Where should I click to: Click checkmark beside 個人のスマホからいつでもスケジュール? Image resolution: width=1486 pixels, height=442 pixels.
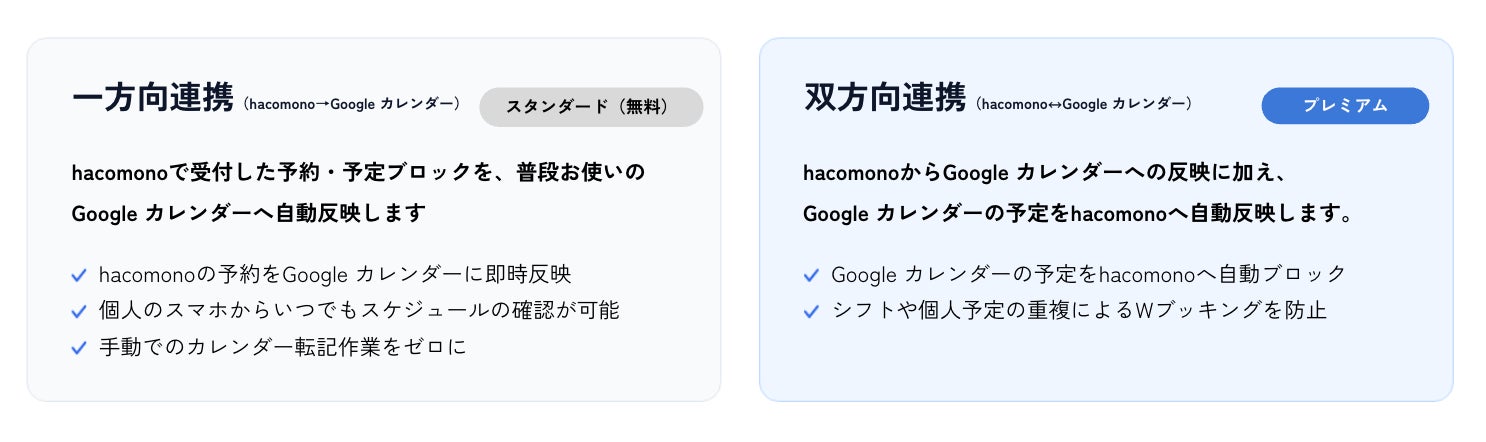click(79, 311)
